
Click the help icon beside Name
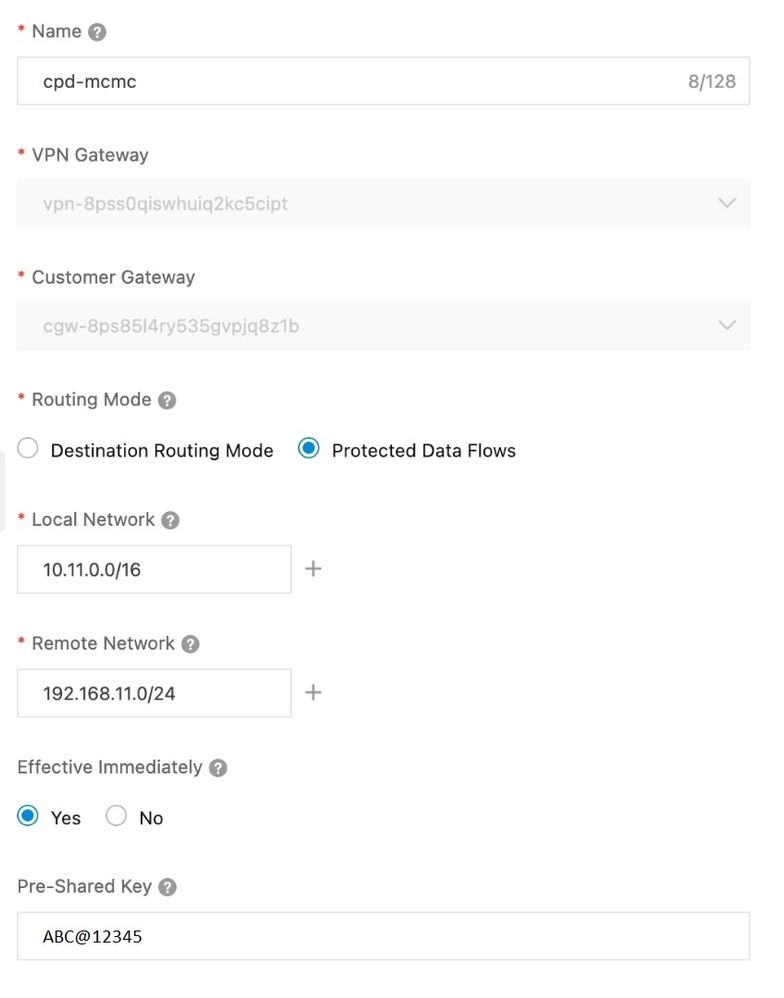click(x=97, y=32)
